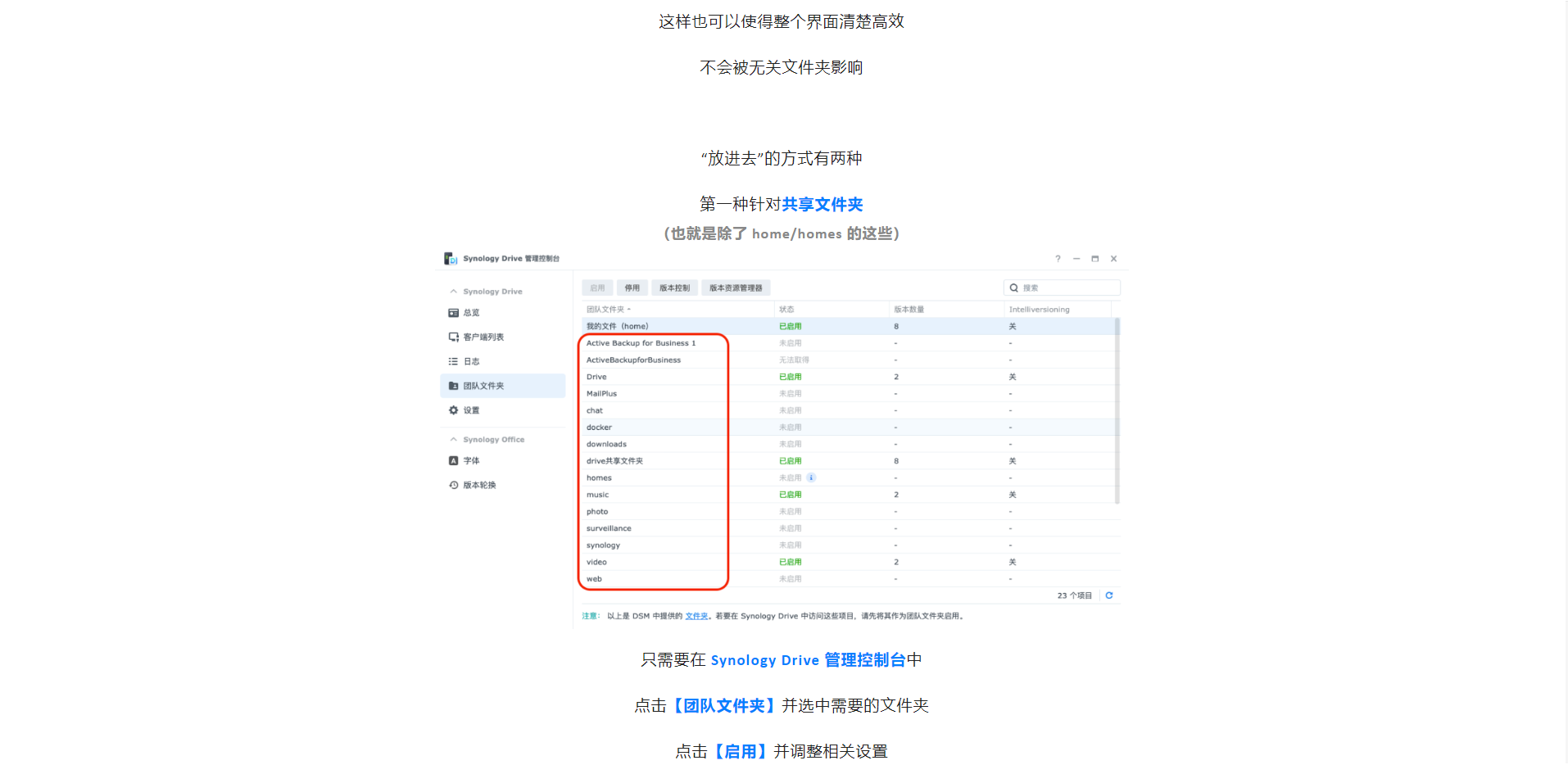
Task: Collapse the Synology Drive sidebar section
Action: pos(453,292)
